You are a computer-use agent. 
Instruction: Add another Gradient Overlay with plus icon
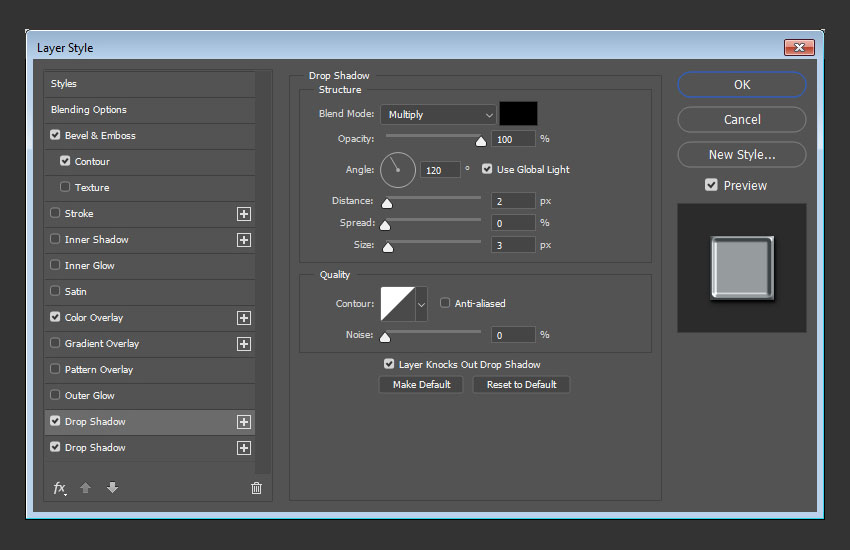[x=244, y=344]
